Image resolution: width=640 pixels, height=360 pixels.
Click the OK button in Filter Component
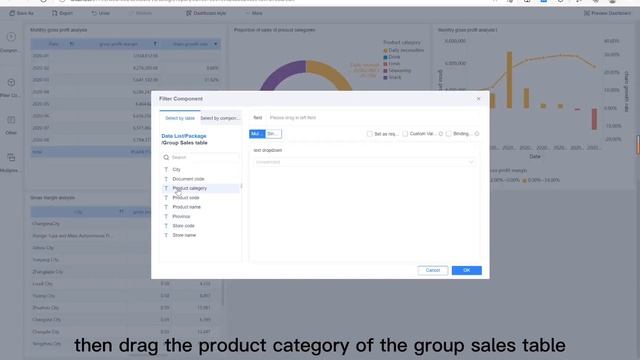[467, 270]
